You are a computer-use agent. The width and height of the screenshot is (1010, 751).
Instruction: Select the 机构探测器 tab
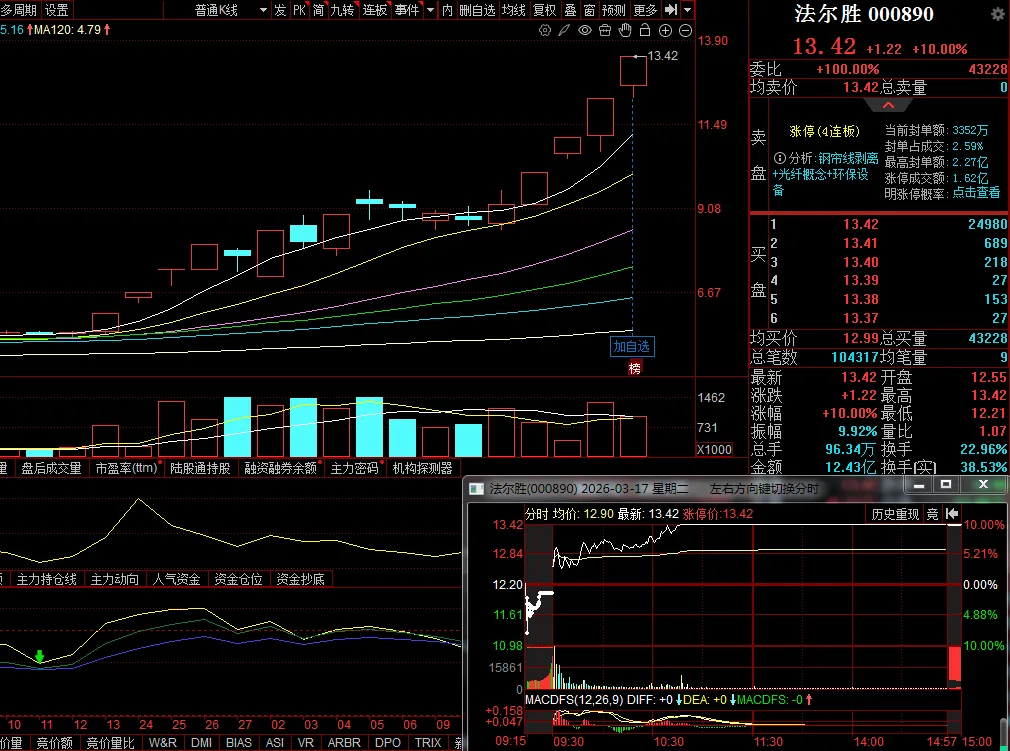coord(423,468)
